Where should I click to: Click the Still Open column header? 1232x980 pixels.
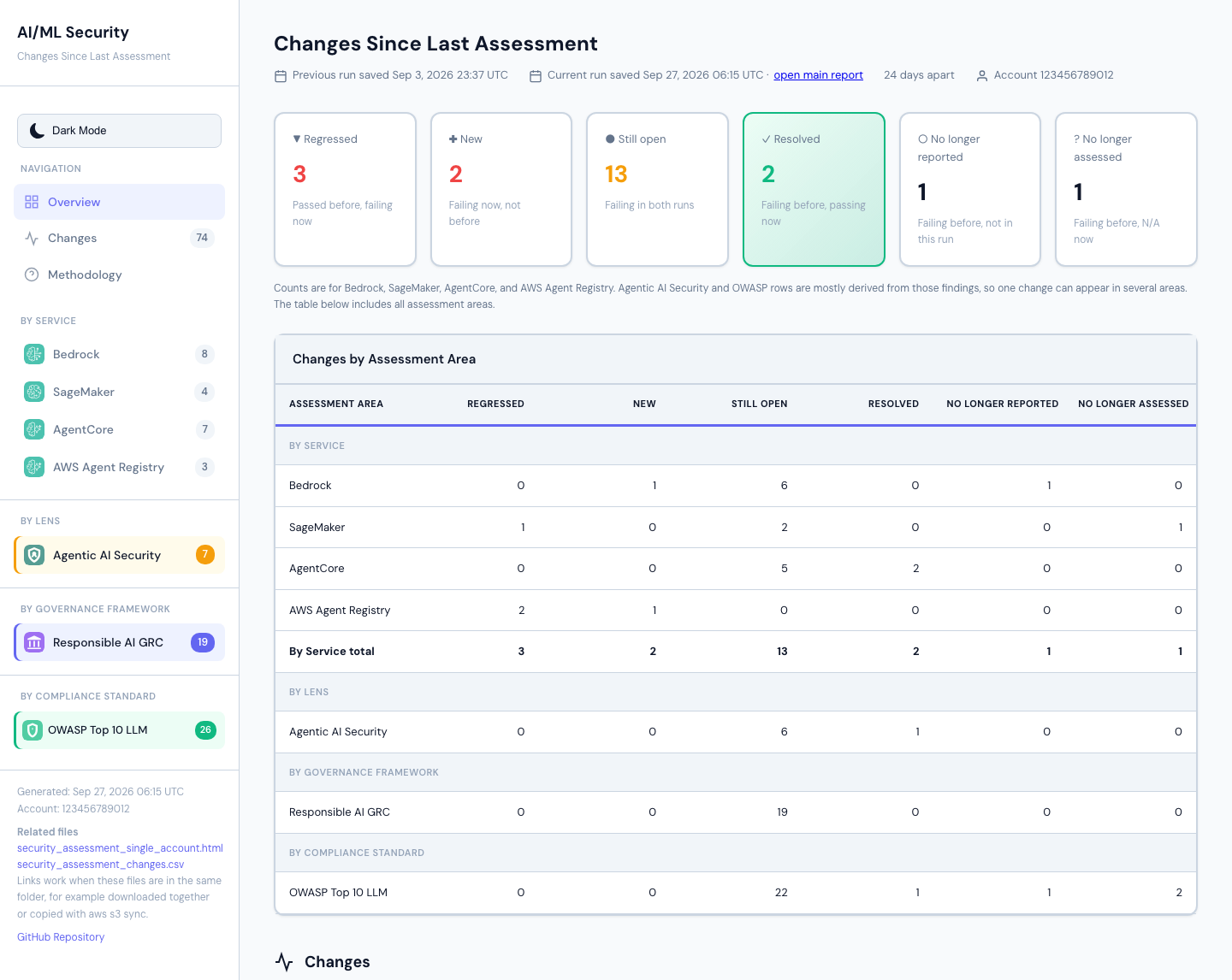(x=760, y=404)
